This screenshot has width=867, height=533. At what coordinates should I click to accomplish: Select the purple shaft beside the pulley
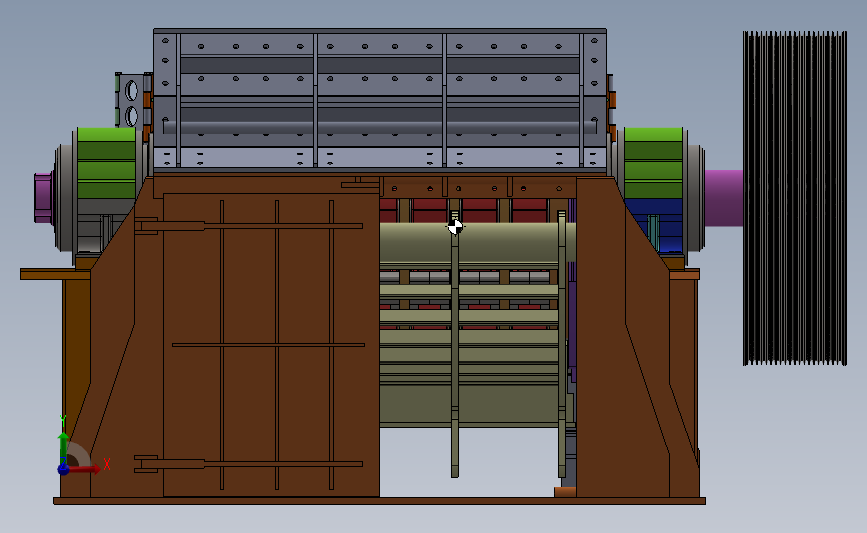[x=724, y=198]
